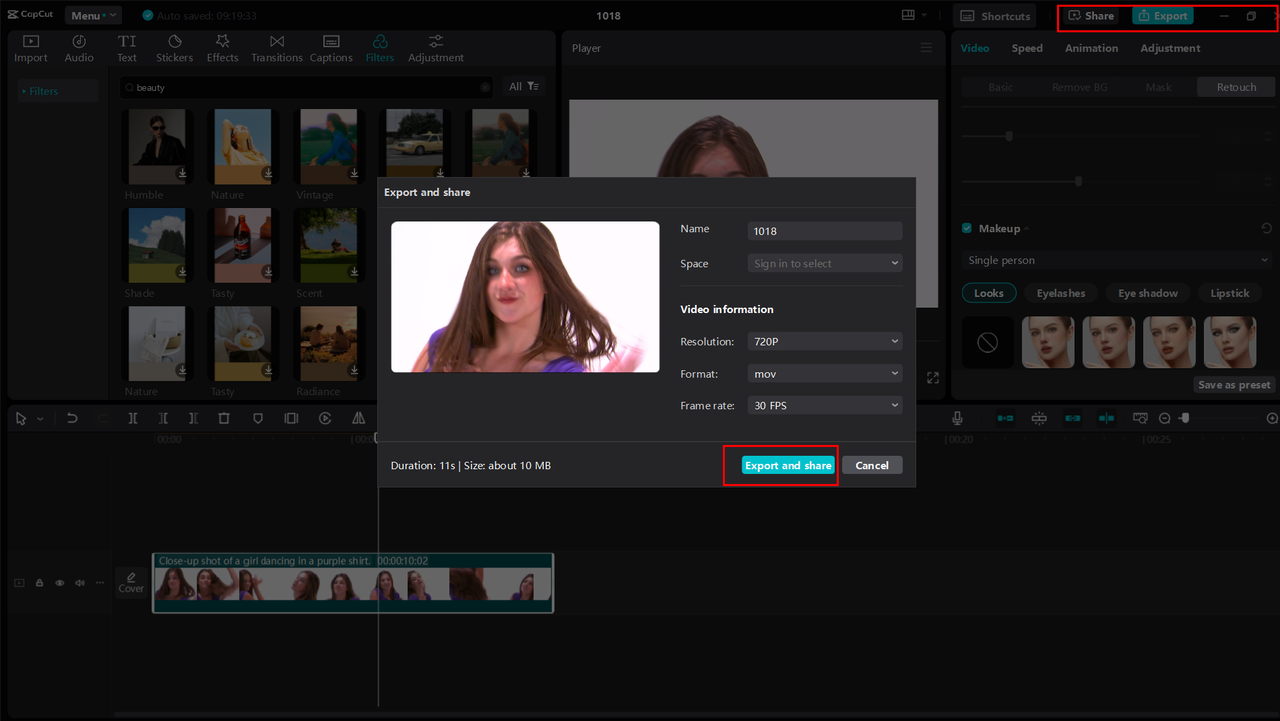
Task: Open the voiceover Record microphone icon
Action: (x=957, y=418)
